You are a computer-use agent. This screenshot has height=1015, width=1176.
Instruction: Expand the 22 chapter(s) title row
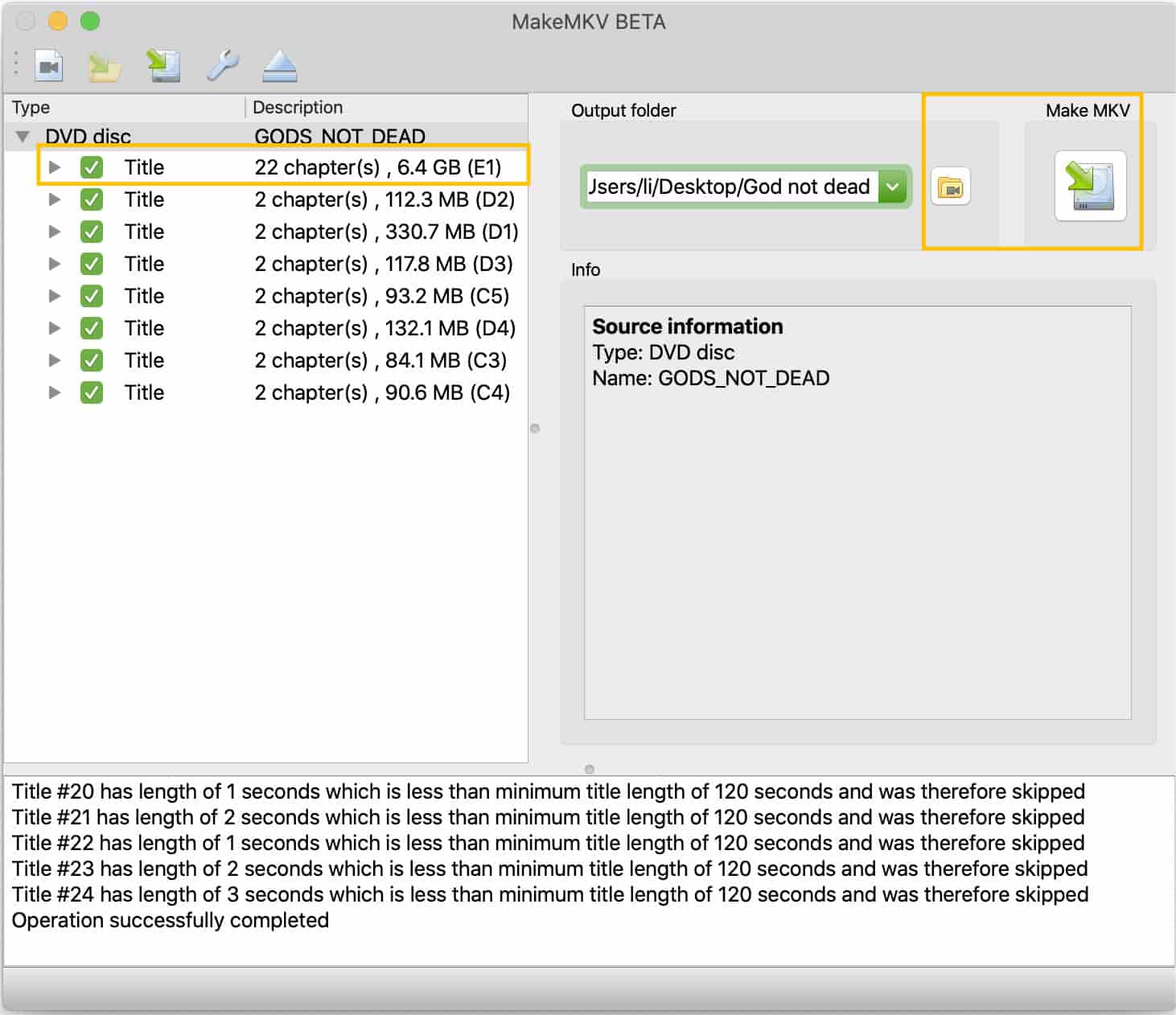pos(55,167)
